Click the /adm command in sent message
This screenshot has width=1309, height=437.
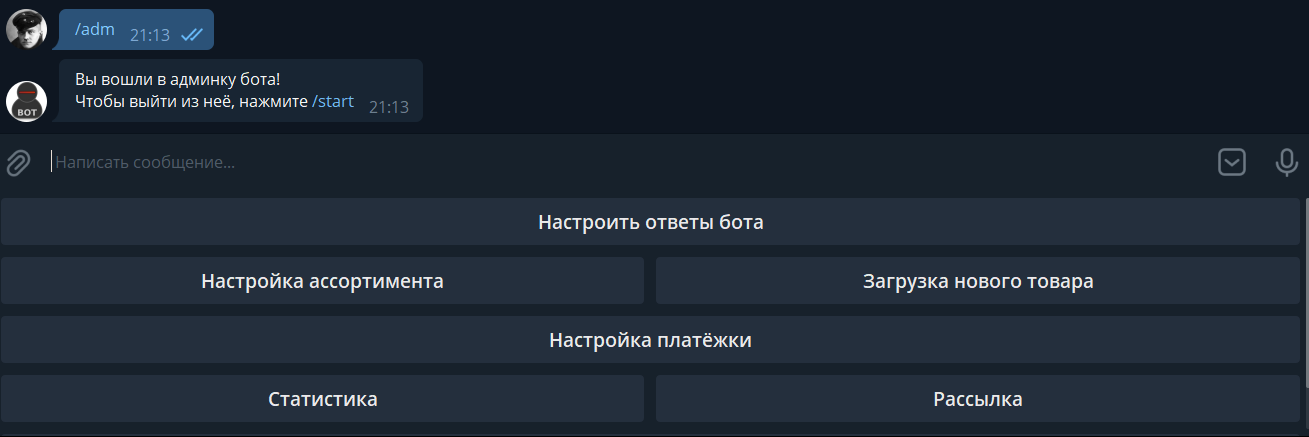click(x=95, y=29)
